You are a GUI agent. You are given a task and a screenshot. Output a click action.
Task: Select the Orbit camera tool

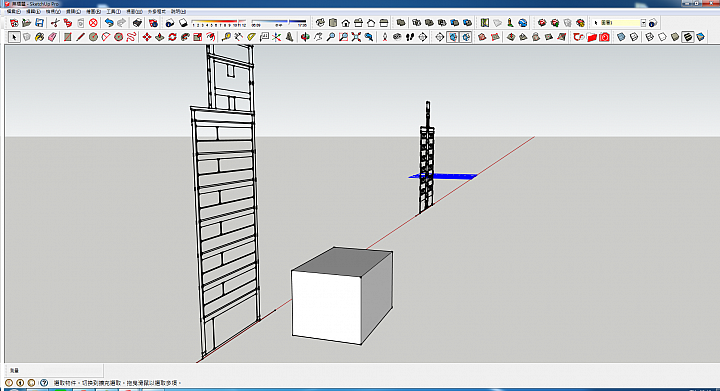(x=305, y=37)
